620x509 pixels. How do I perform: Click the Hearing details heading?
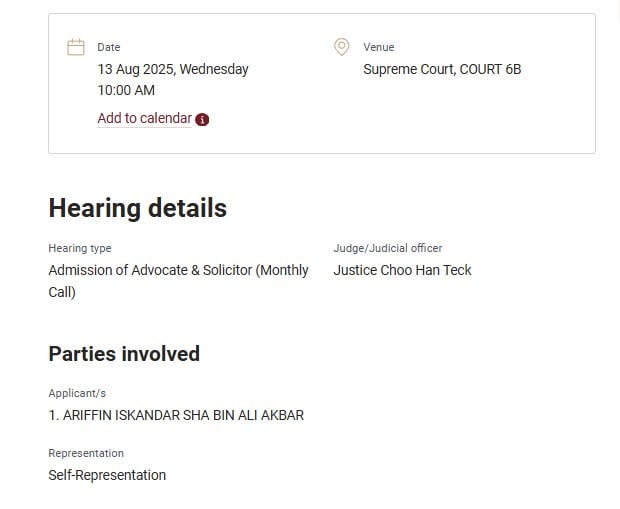[138, 208]
